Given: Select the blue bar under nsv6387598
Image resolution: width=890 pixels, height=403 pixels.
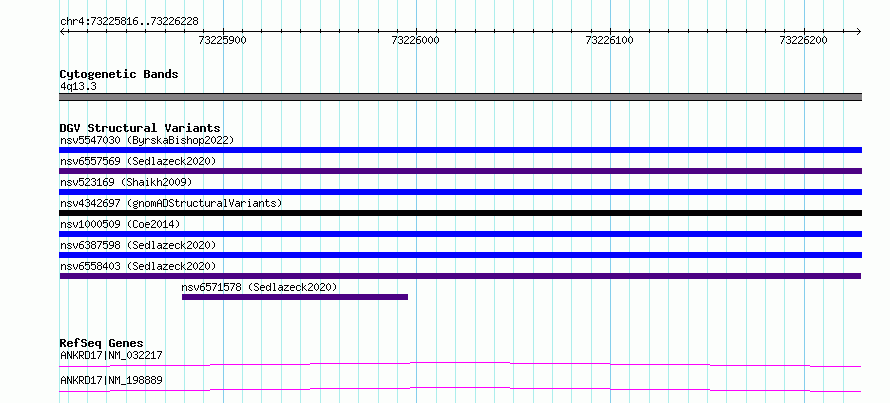Looking at the screenshot, I should click(460, 255).
